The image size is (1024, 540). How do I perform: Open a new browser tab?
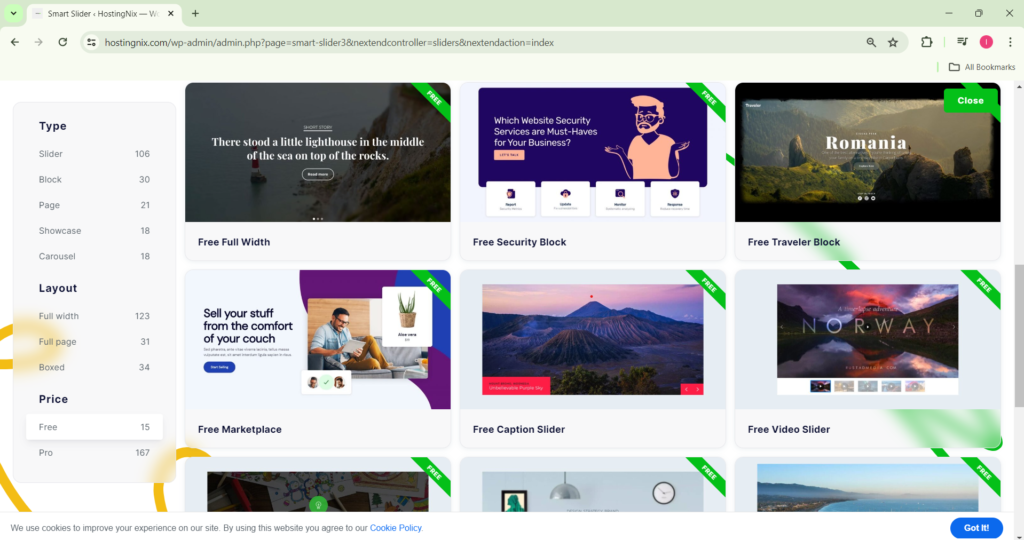click(x=195, y=13)
